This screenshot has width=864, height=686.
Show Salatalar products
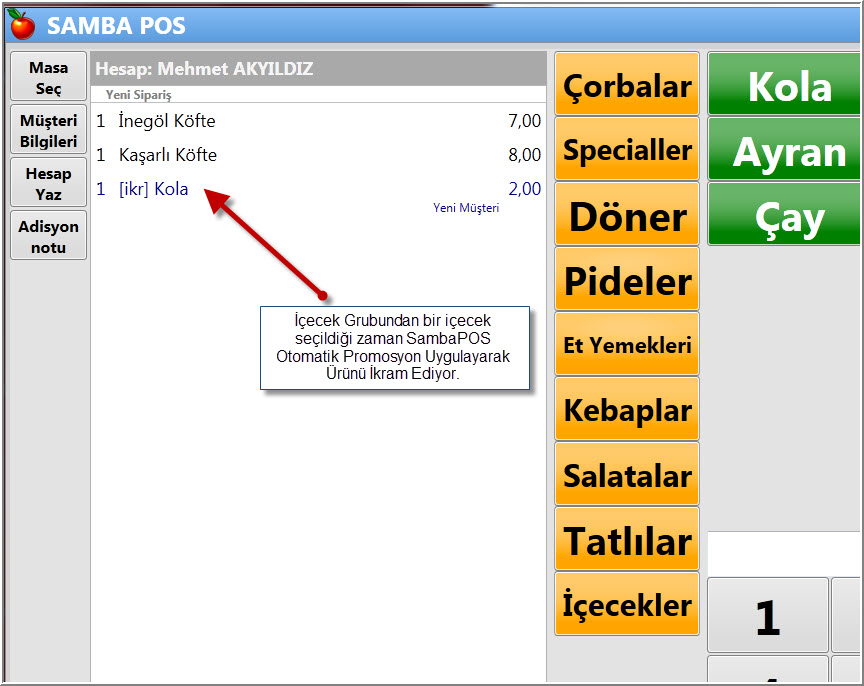point(626,474)
